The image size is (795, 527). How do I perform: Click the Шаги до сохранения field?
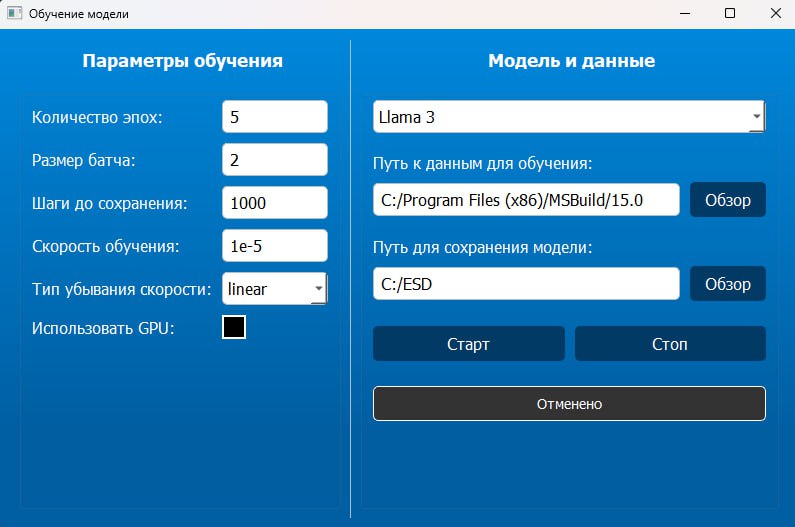(274, 202)
